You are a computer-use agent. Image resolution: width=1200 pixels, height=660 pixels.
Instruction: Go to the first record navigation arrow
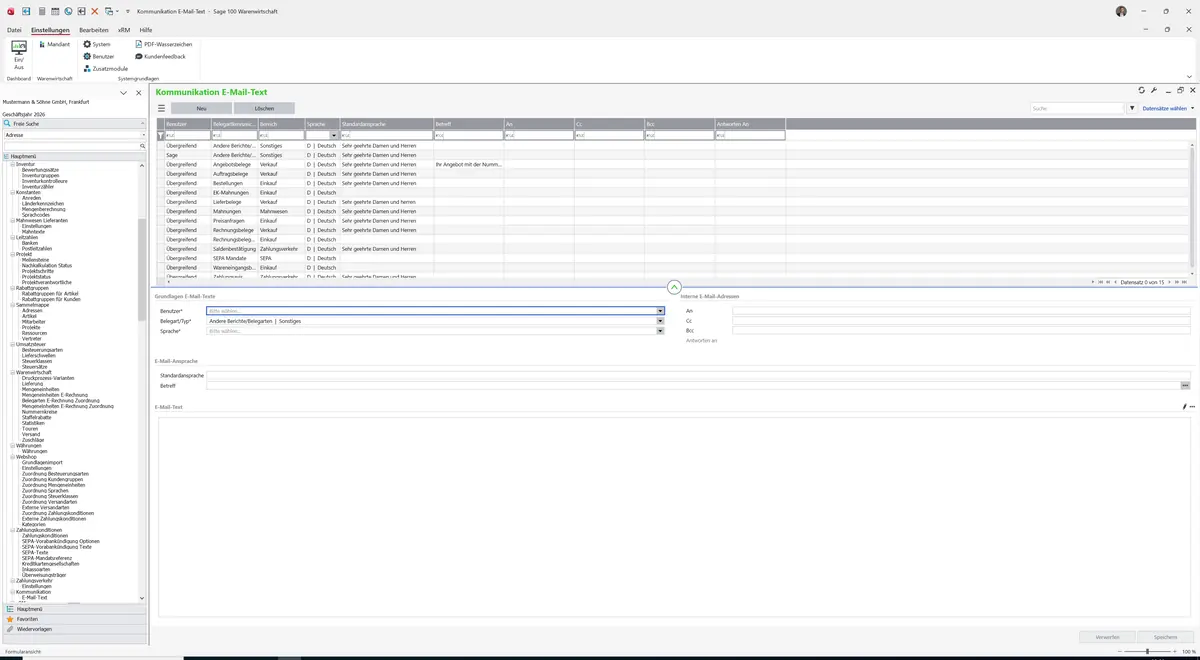click(x=1101, y=283)
